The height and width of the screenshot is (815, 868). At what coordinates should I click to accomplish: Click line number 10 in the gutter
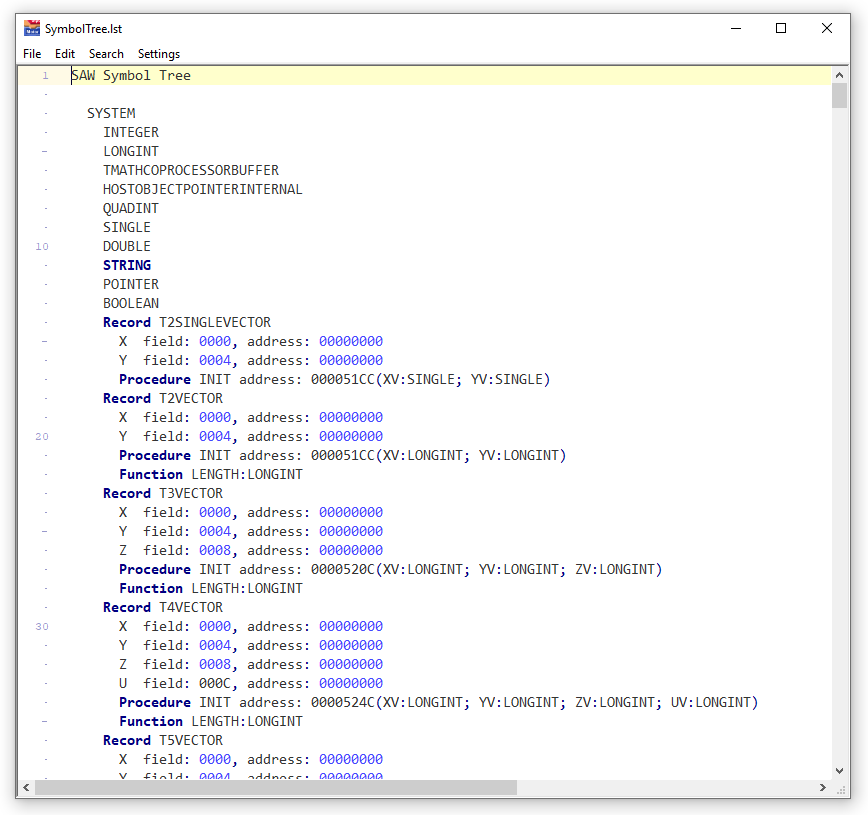click(42, 247)
